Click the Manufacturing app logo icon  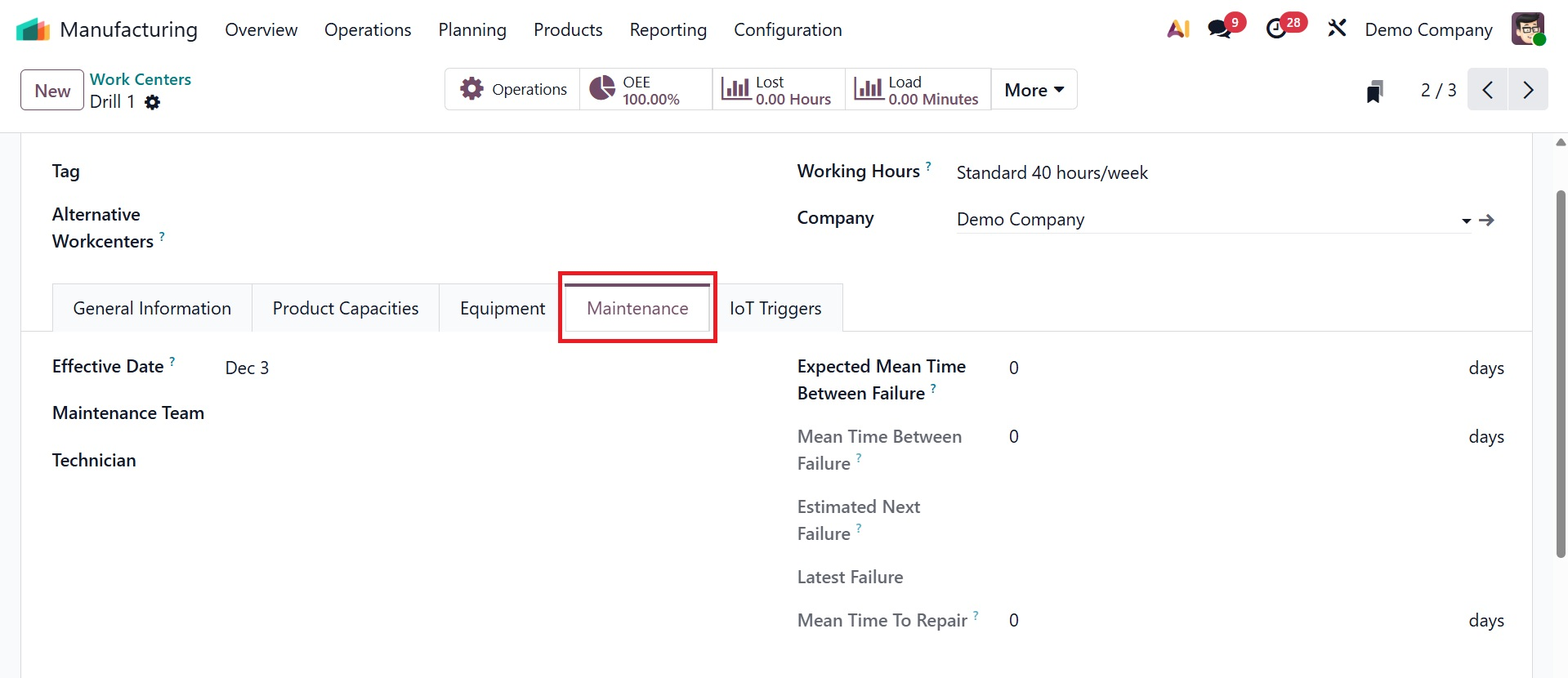point(34,29)
